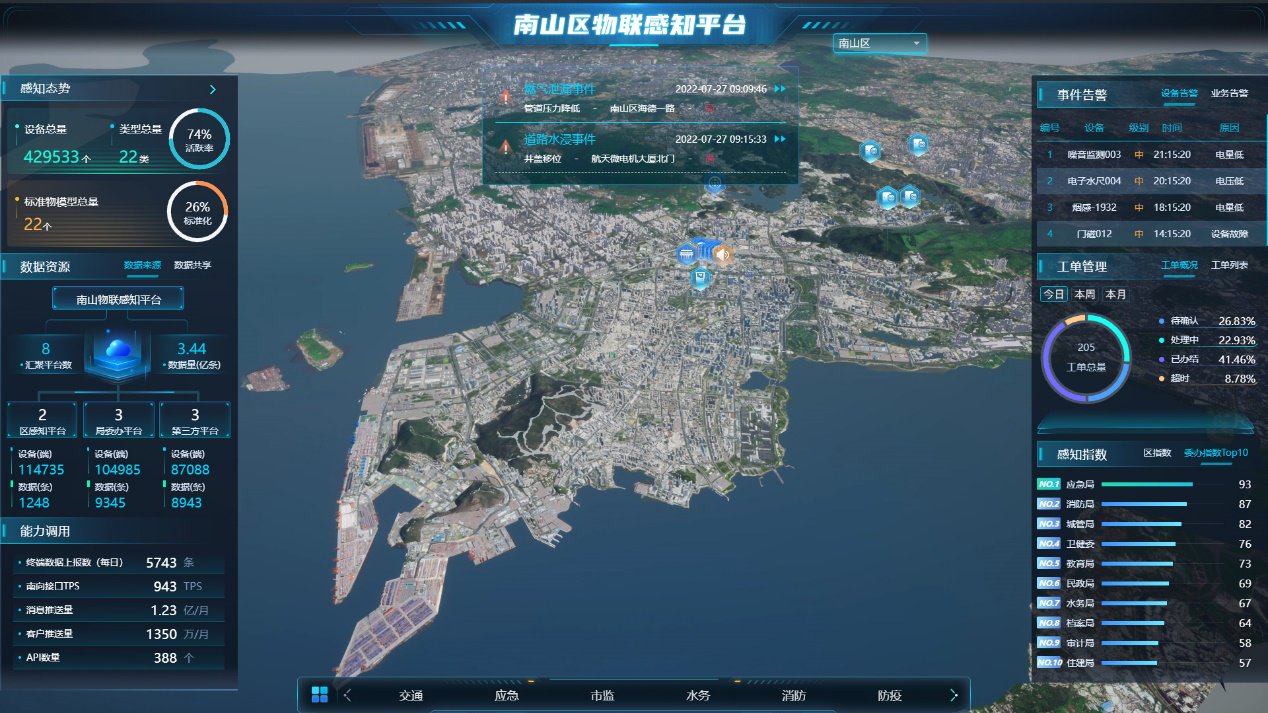
Task: Collapse the bottom bar with the left chevron
Action: coord(346,694)
